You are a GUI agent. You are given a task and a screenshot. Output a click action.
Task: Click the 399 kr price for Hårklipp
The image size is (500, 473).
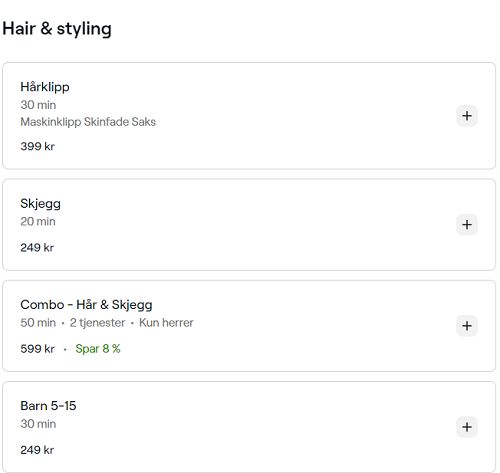tap(37, 146)
